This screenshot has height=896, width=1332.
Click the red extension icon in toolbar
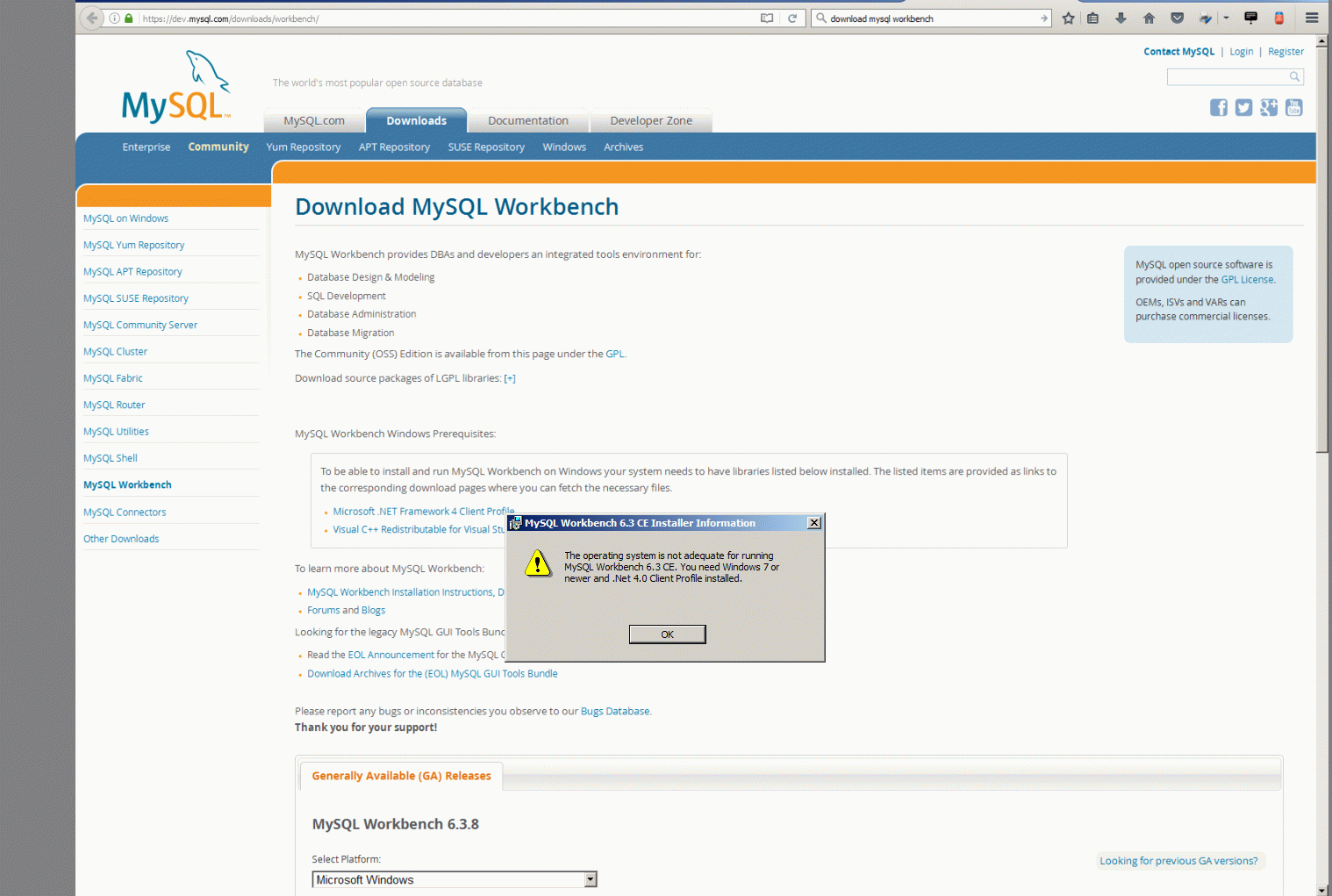tap(1279, 18)
